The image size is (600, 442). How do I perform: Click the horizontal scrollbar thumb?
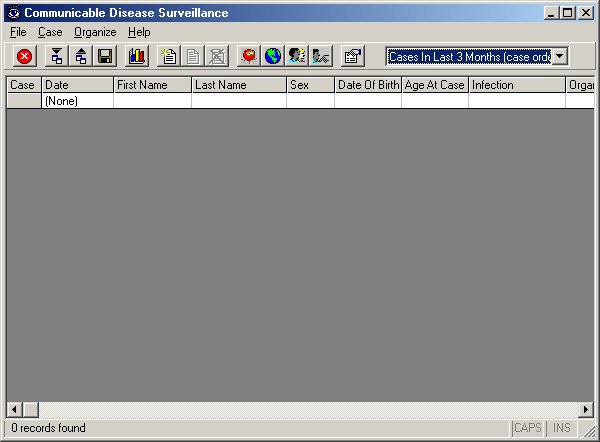click(31, 410)
